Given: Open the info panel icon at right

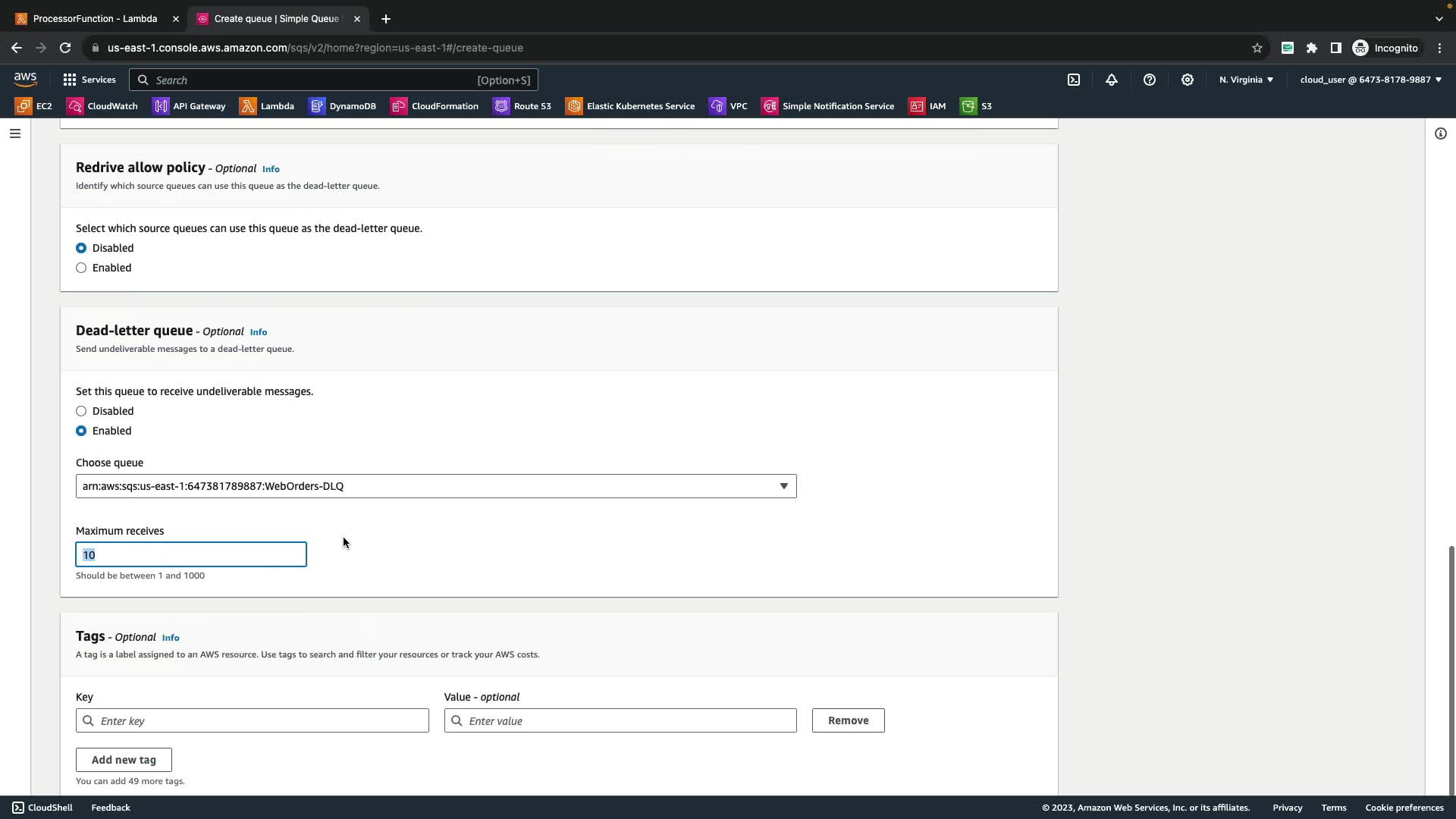Looking at the screenshot, I should 1440,133.
